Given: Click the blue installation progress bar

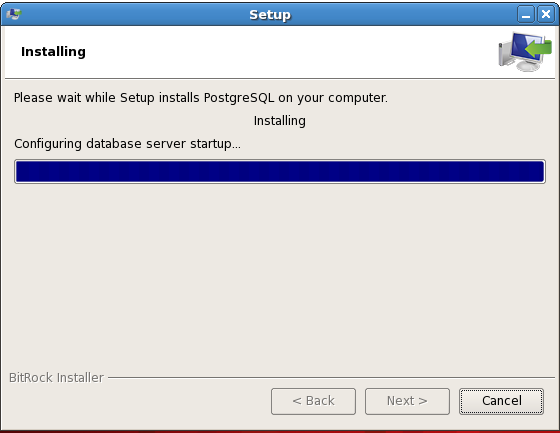Looking at the screenshot, I should [x=280, y=171].
